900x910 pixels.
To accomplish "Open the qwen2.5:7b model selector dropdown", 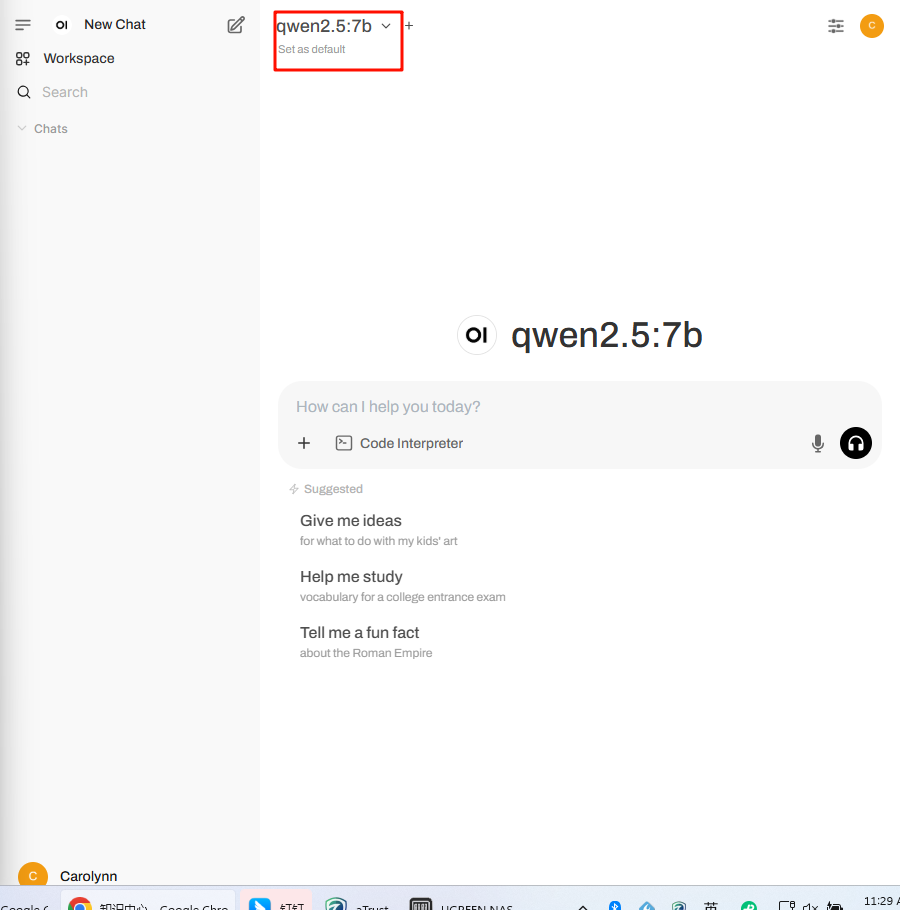I will click(x=334, y=26).
